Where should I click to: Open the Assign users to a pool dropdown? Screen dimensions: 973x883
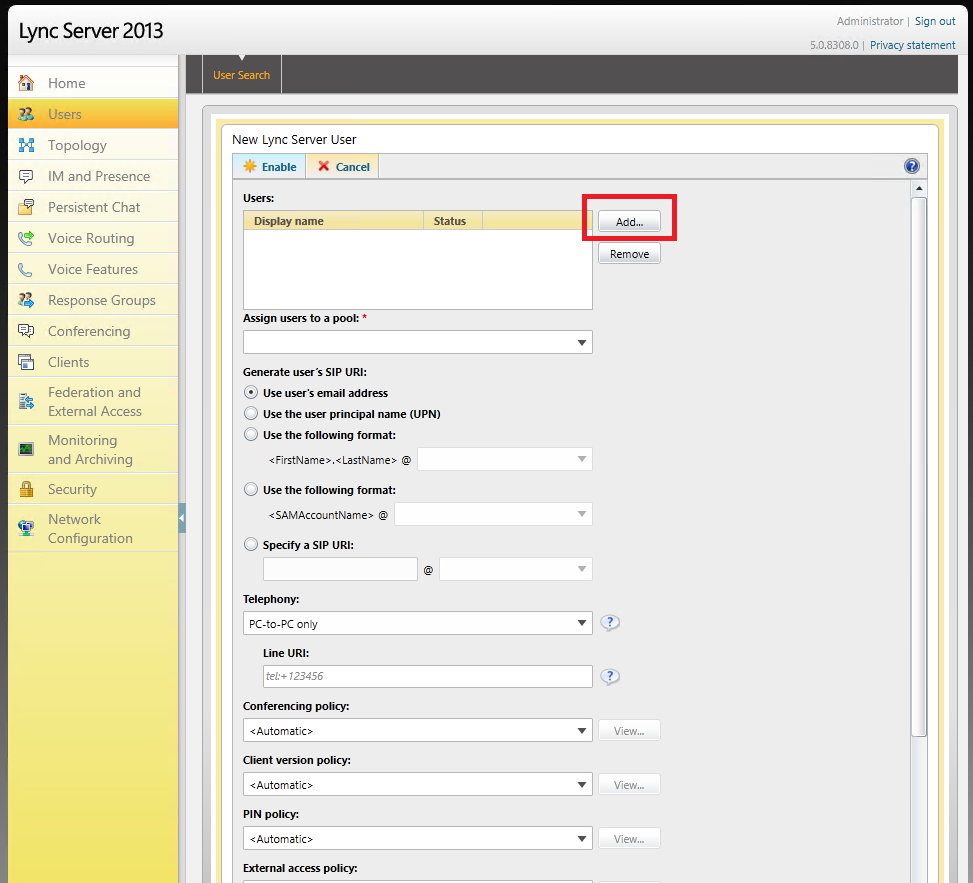pyautogui.click(x=418, y=342)
